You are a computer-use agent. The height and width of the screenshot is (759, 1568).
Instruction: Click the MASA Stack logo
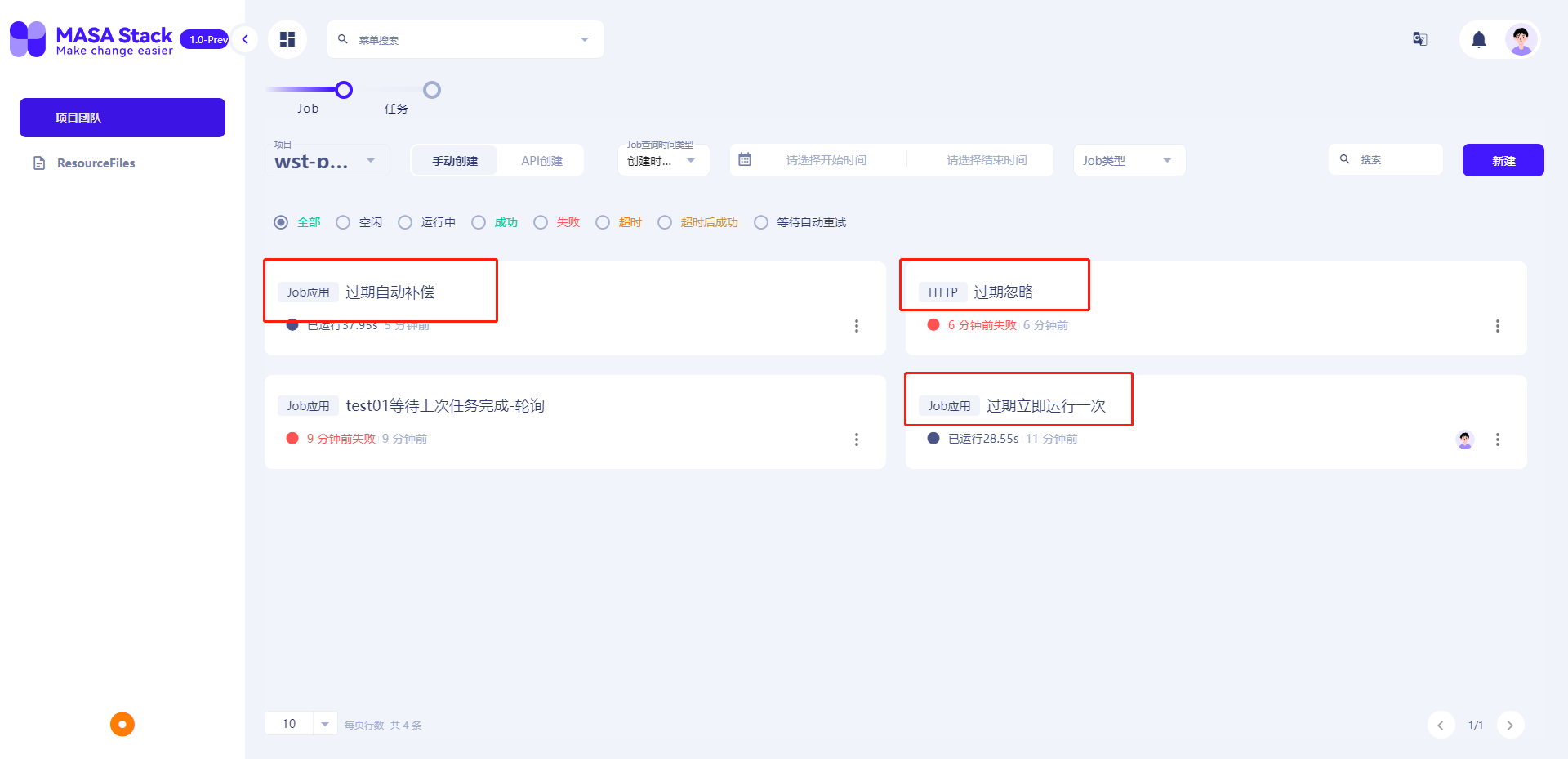coord(91,39)
